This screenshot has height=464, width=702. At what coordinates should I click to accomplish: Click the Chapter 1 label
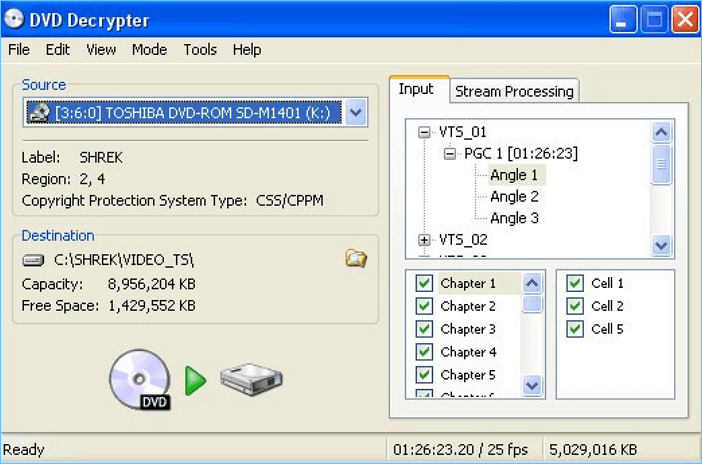(468, 283)
